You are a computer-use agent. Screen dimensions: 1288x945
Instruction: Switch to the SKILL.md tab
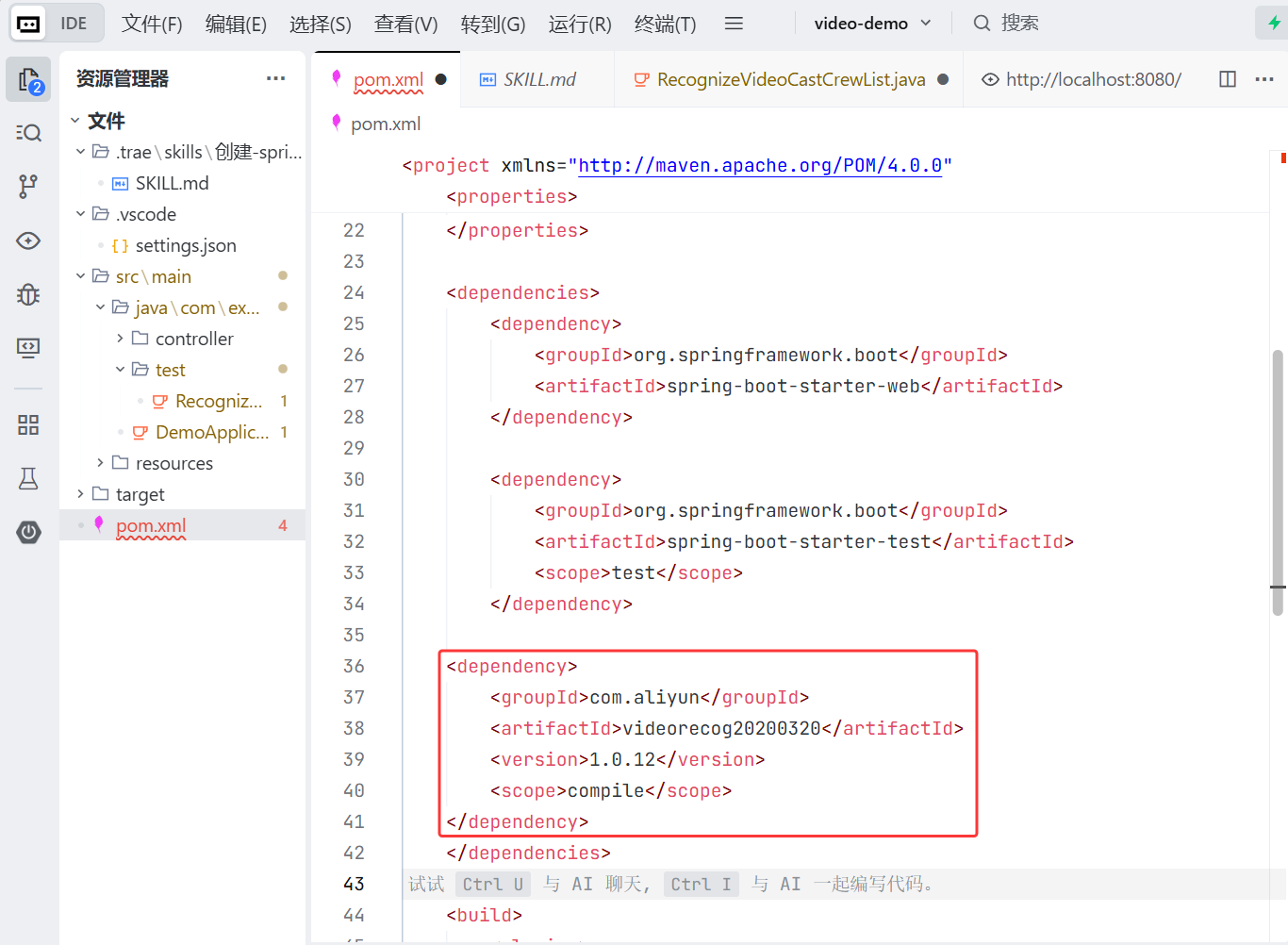[538, 80]
